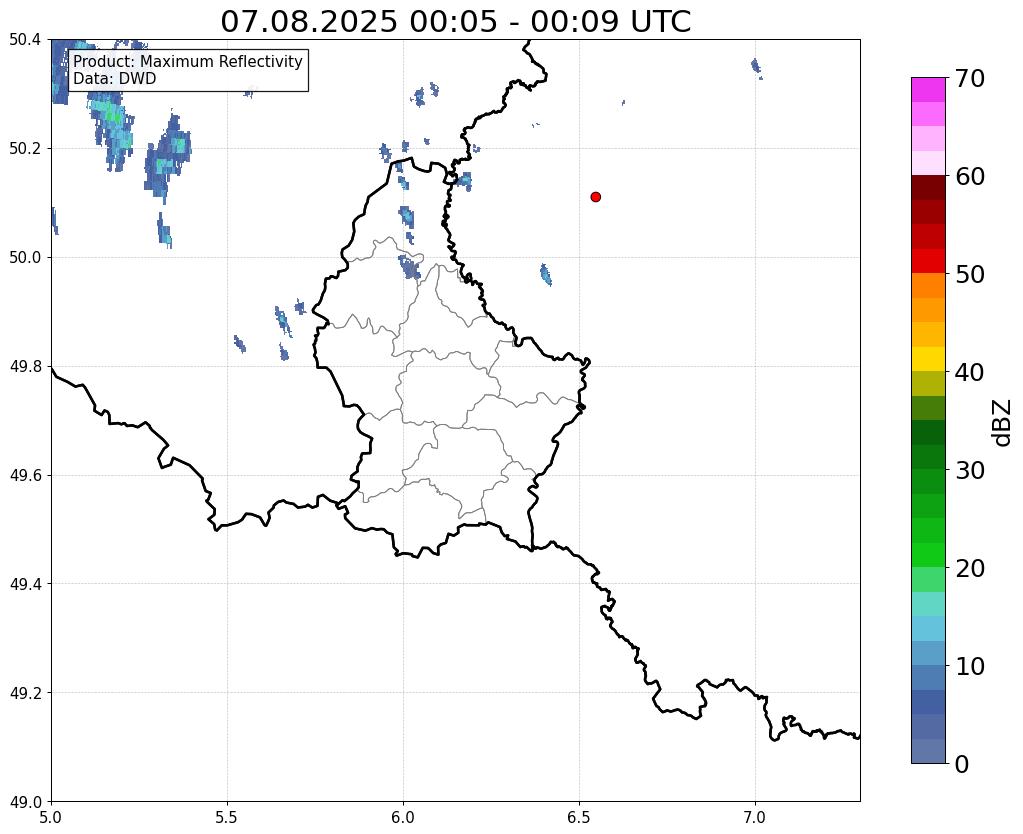Click the latitude tick label 50.2
The width and height of the screenshot is (1023, 834).
[25, 149]
